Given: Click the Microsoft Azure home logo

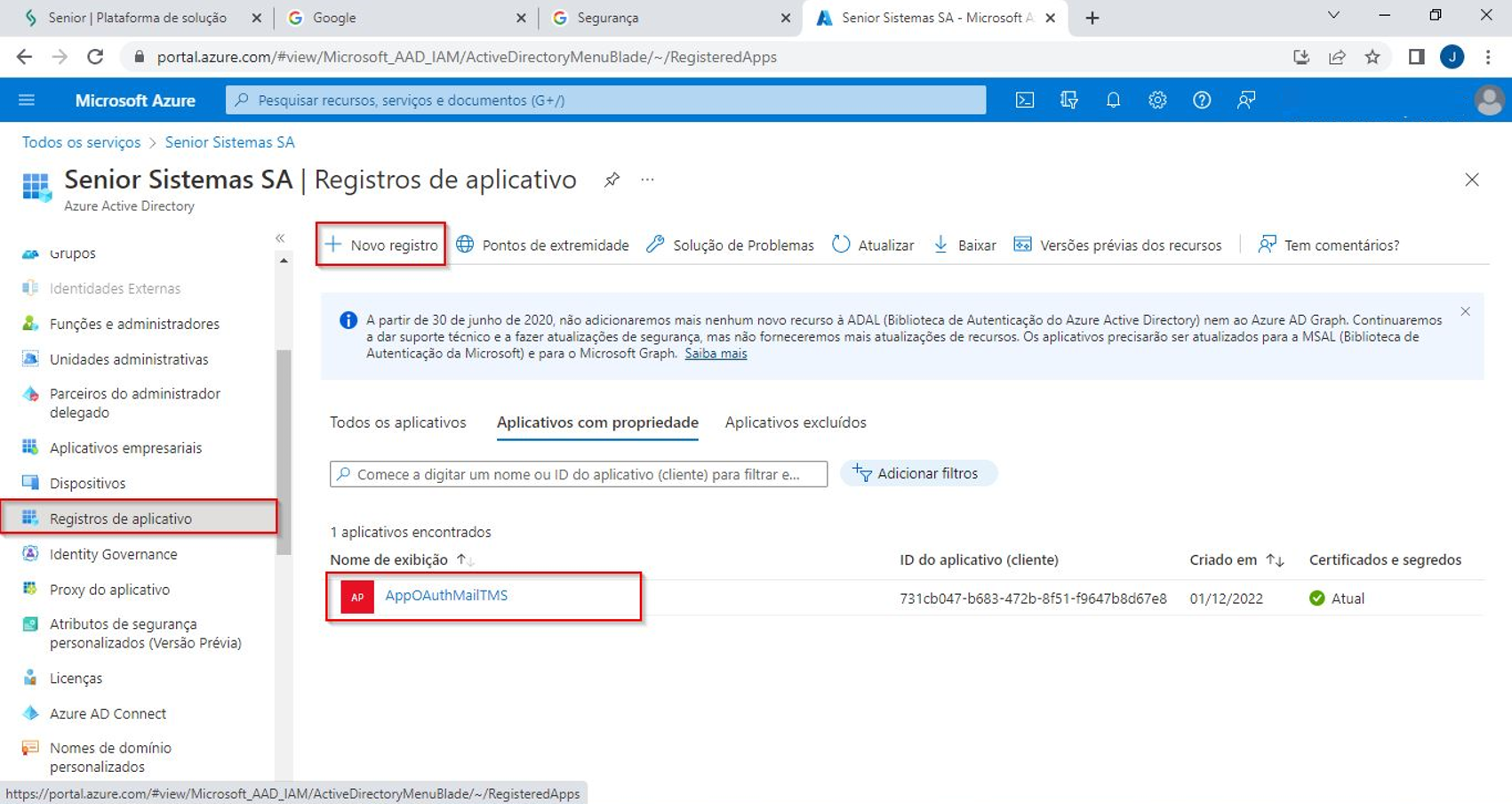Looking at the screenshot, I should pos(135,100).
